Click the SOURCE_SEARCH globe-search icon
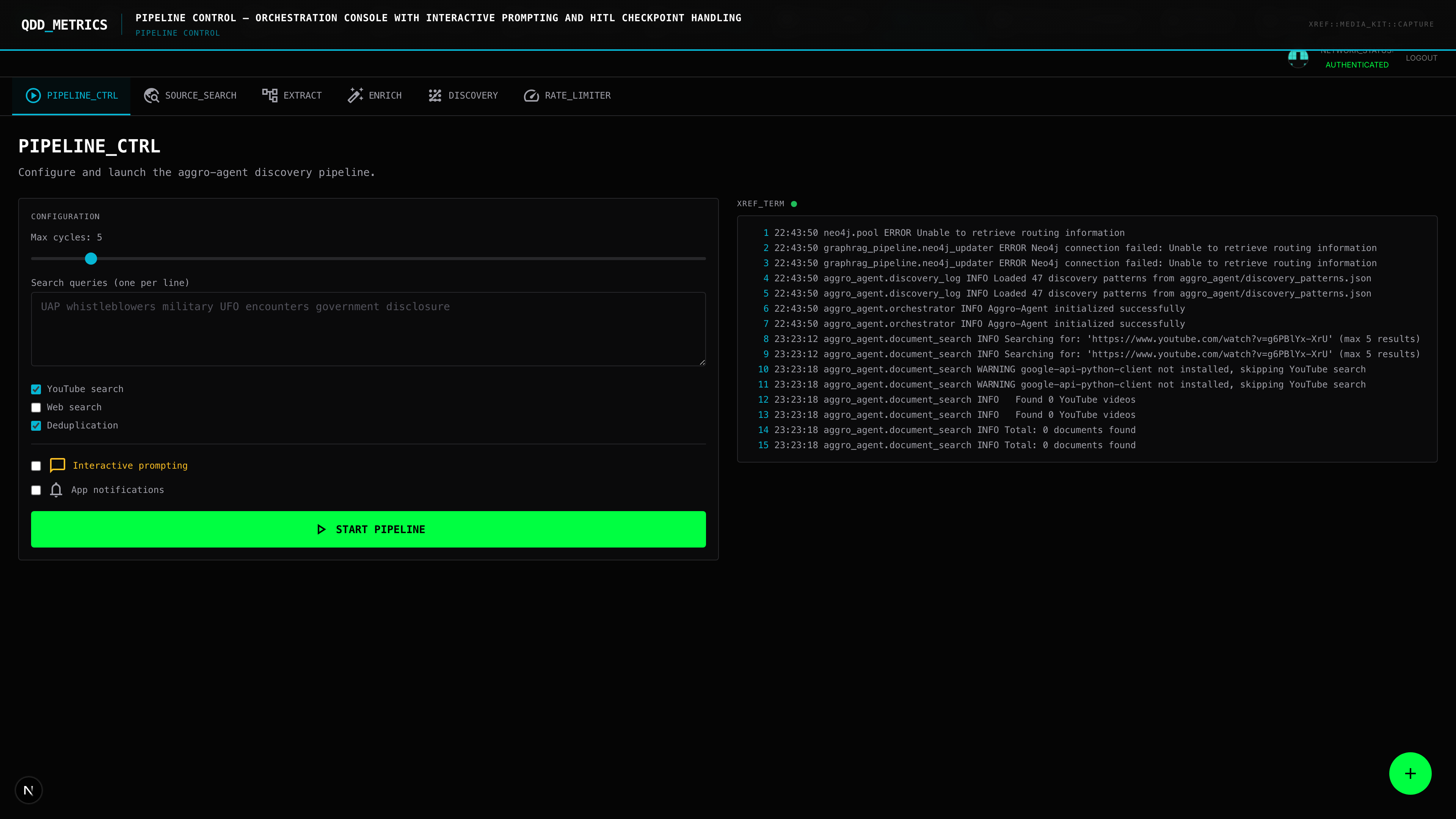This screenshot has height=819, width=1456. pos(151,96)
